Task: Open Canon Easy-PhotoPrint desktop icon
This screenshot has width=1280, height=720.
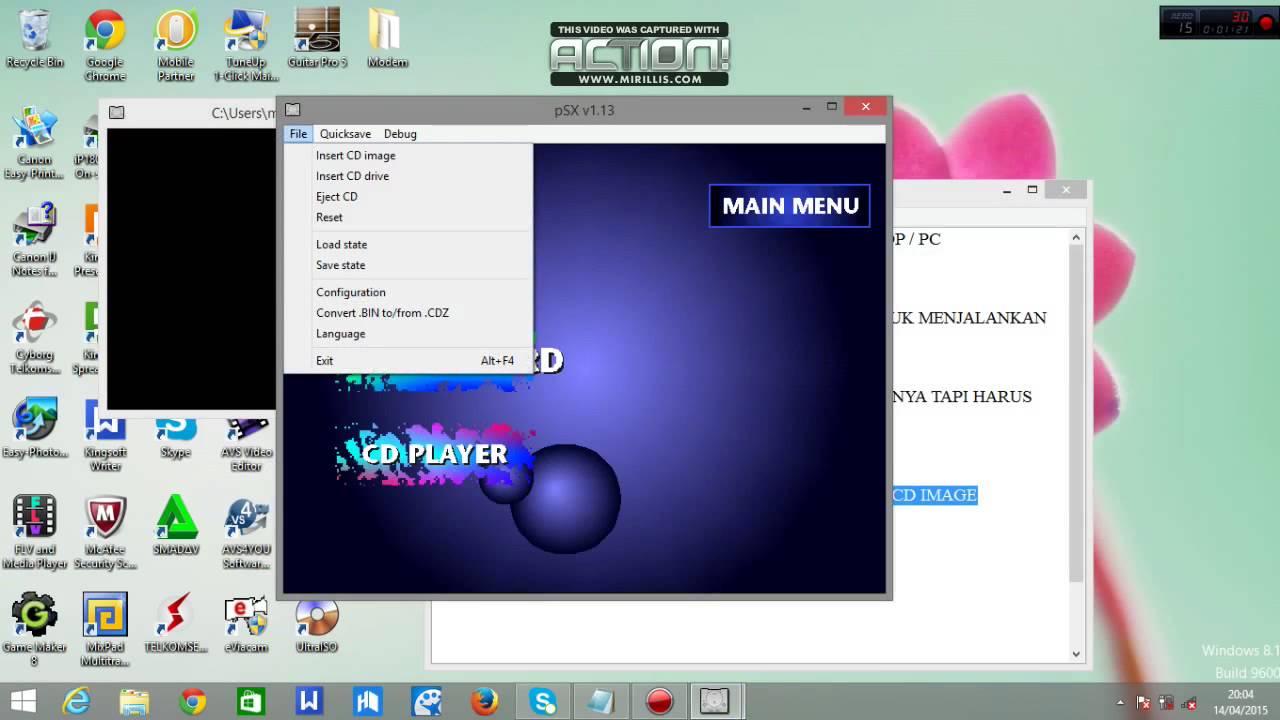Action: pos(34,143)
